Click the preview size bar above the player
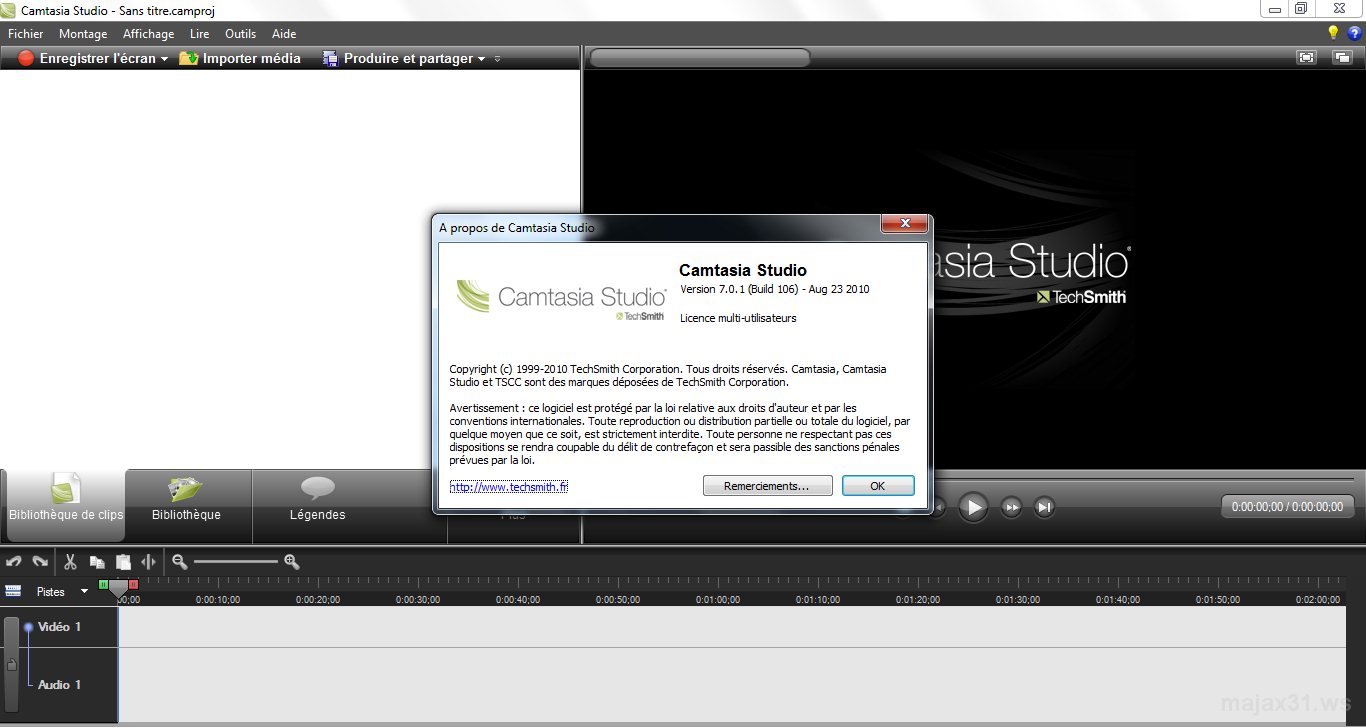The image size is (1366, 728). (699, 59)
